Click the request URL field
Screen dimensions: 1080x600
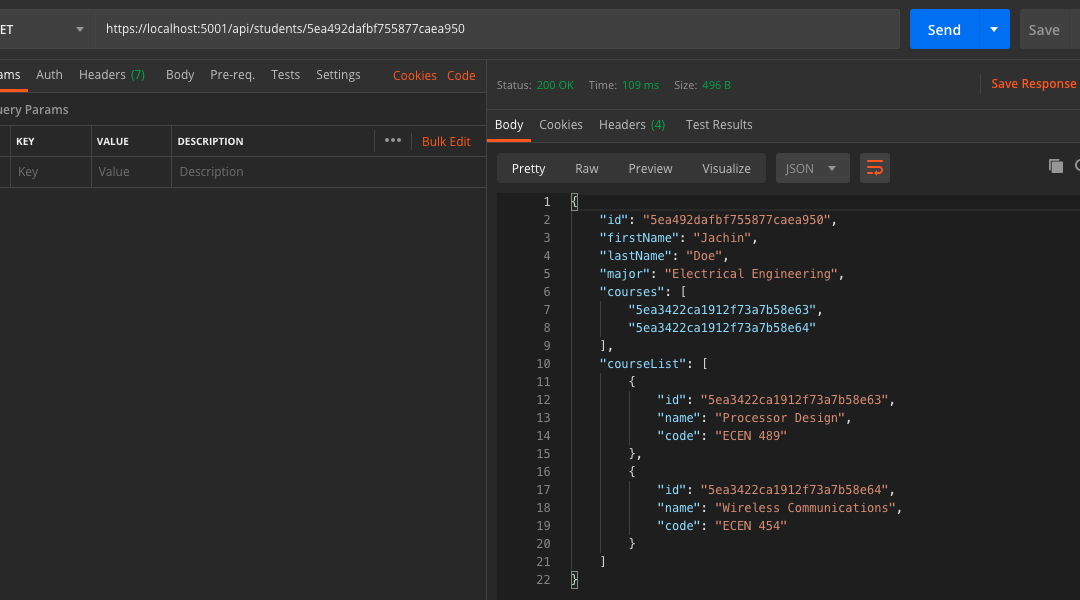click(x=500, y=30)
